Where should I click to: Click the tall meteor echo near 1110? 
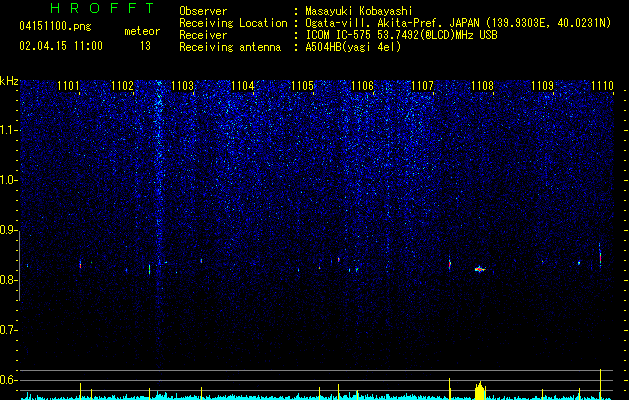600,256
